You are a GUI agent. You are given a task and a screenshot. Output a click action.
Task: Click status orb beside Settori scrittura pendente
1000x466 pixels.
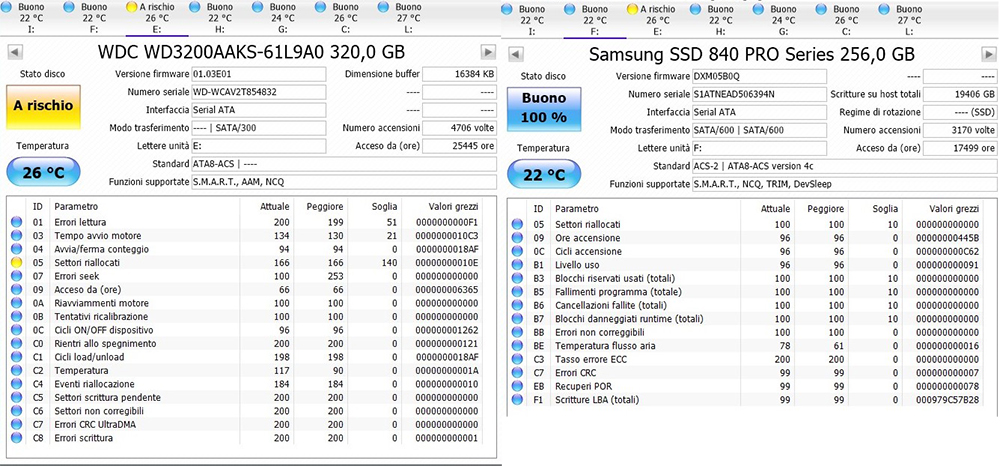[16, 398]
